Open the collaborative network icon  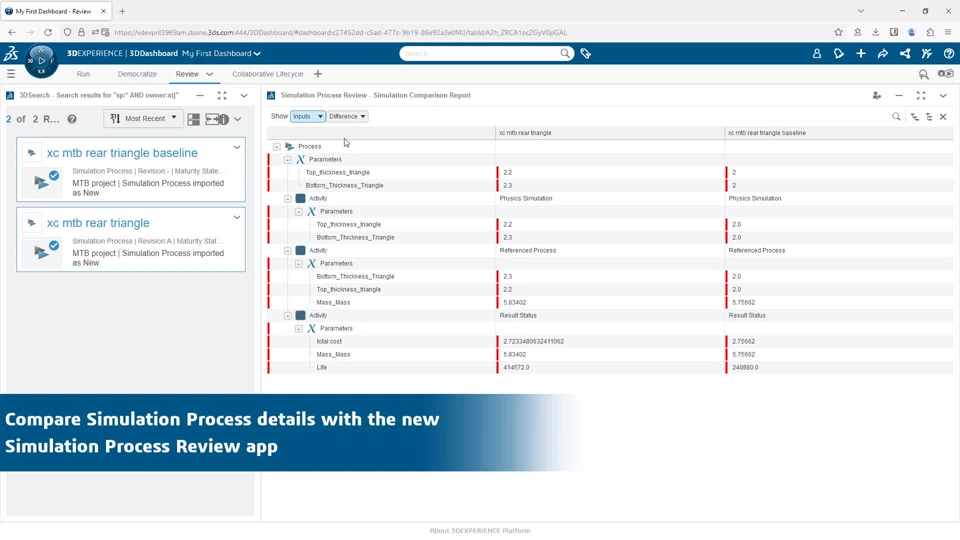point(905,54)
